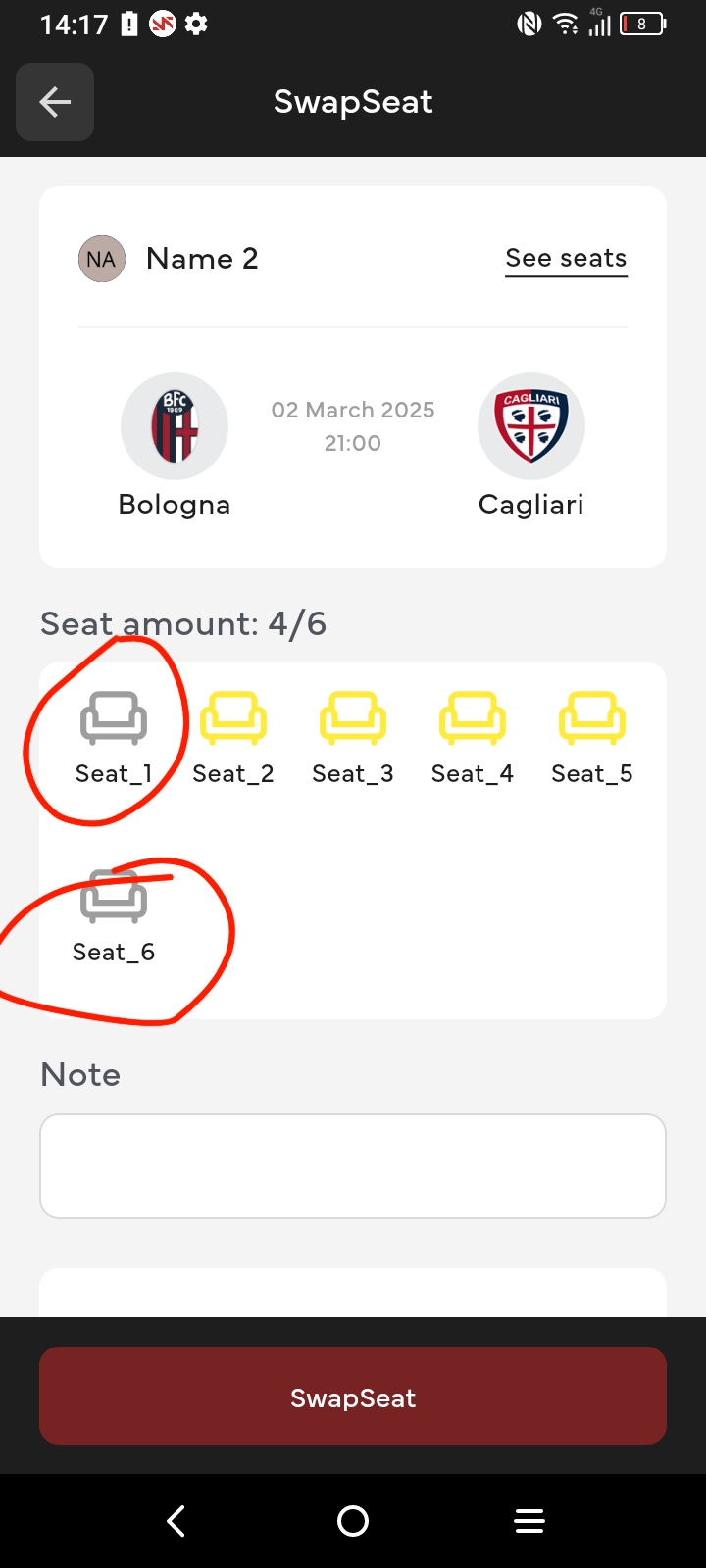Toggle the Seat_5 sofa icon
706x1568 pixels.
click(x=592, y=718)
